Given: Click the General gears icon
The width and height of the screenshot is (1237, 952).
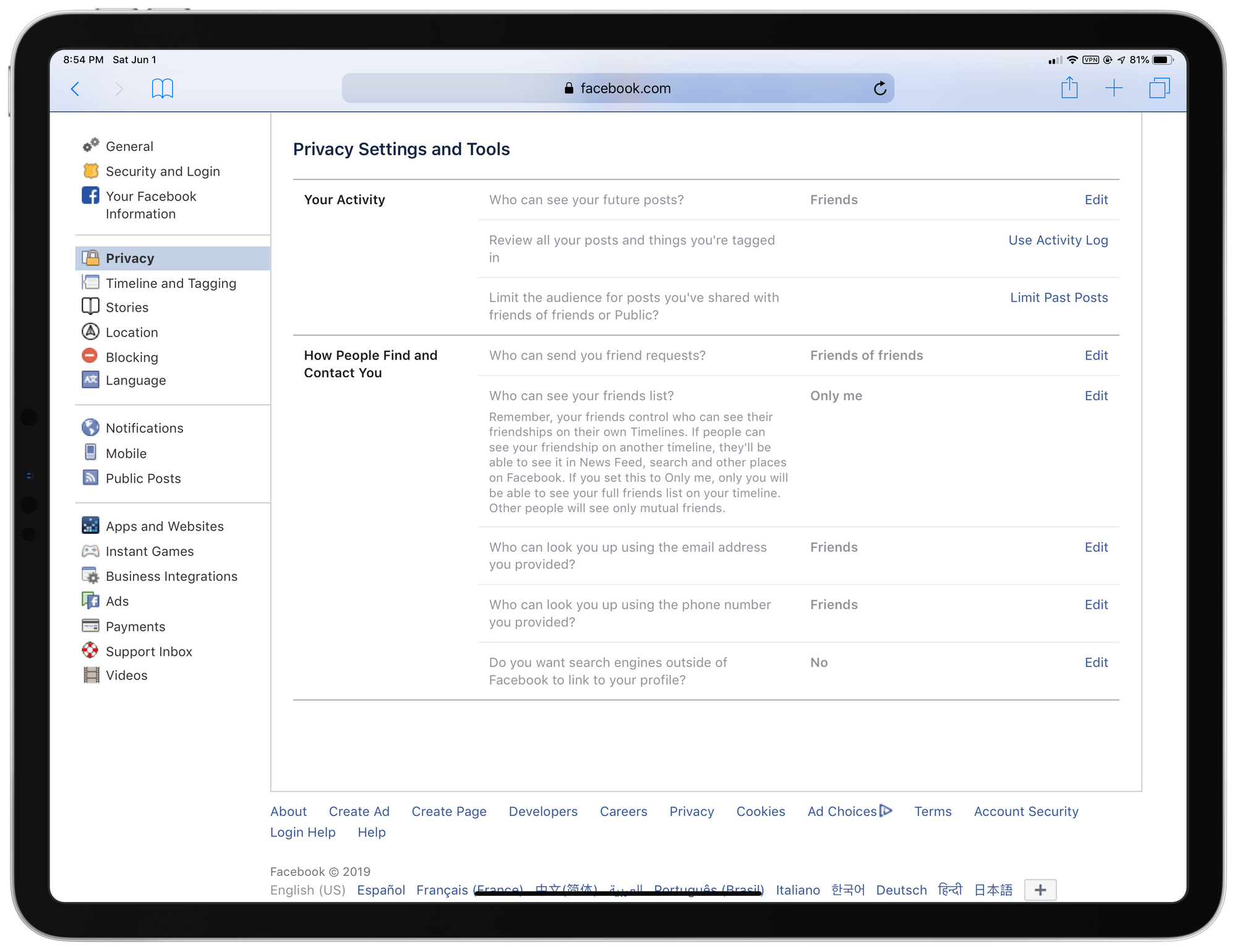Looking at the screenshot, I should pyautogui.click(x=91, y=145).
